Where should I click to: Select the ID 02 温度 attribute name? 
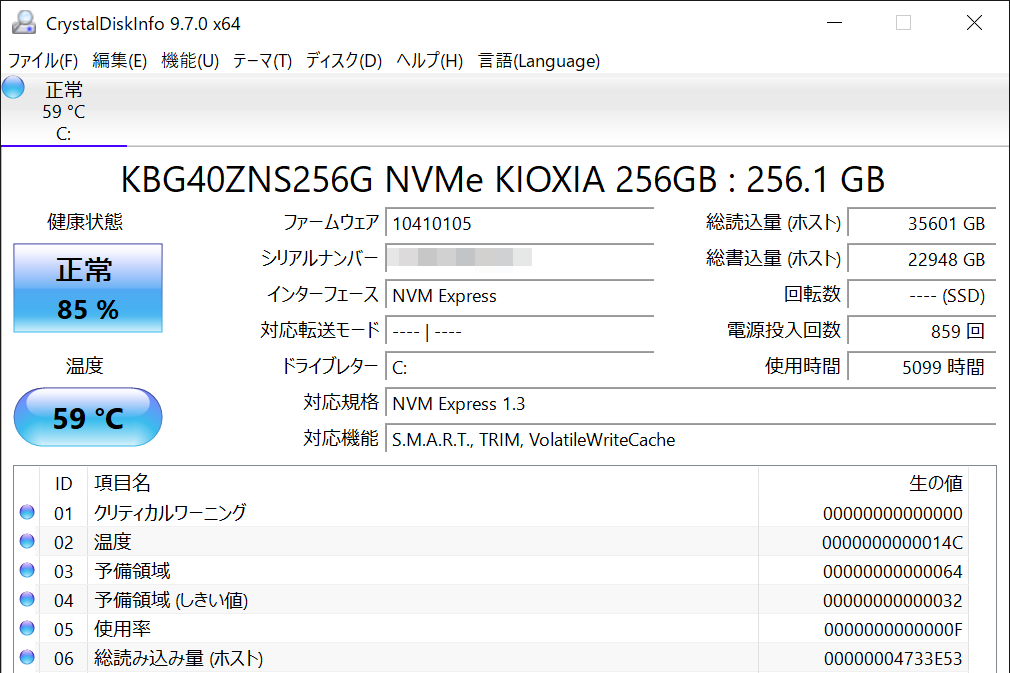pos(113,542)
